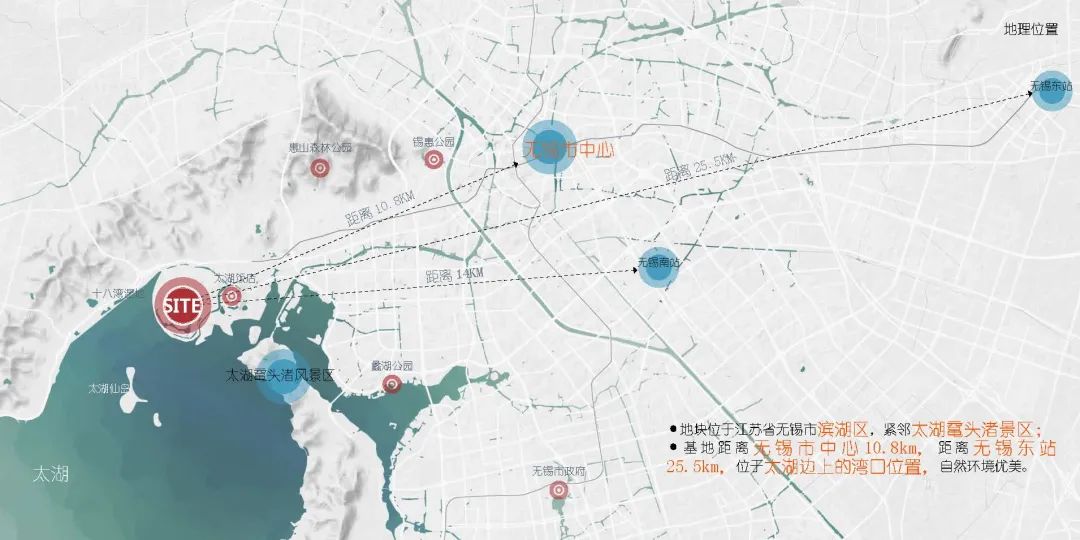Select the 距离 14KM distance label
1080x540 pixels.
tap(454, 274)
